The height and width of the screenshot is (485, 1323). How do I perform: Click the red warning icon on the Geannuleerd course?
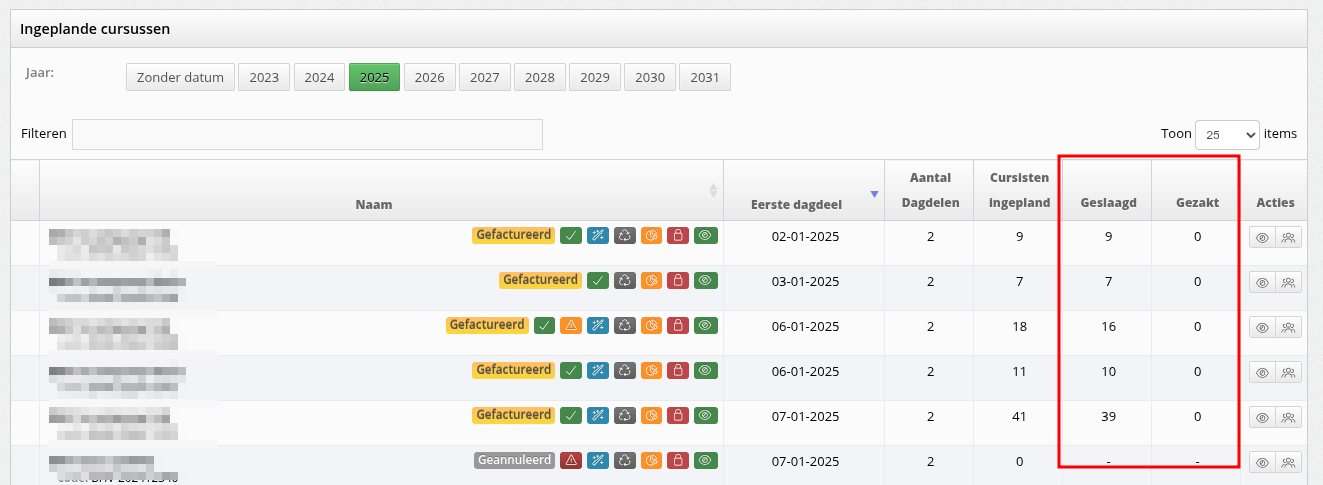571,461
